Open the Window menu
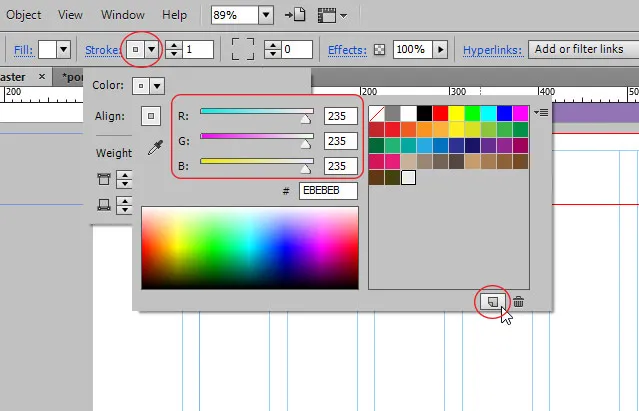639x411 pixels. (123, 15)
